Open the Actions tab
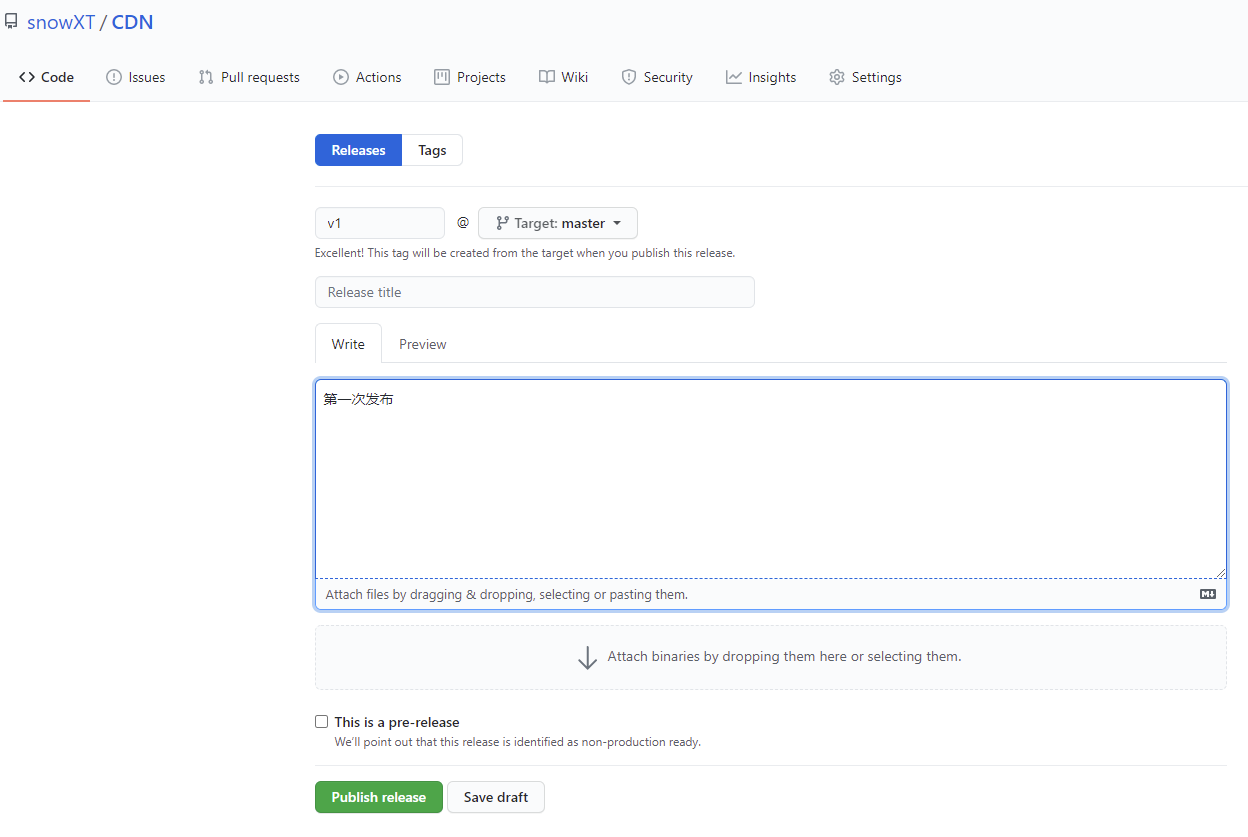 point(367,77)
